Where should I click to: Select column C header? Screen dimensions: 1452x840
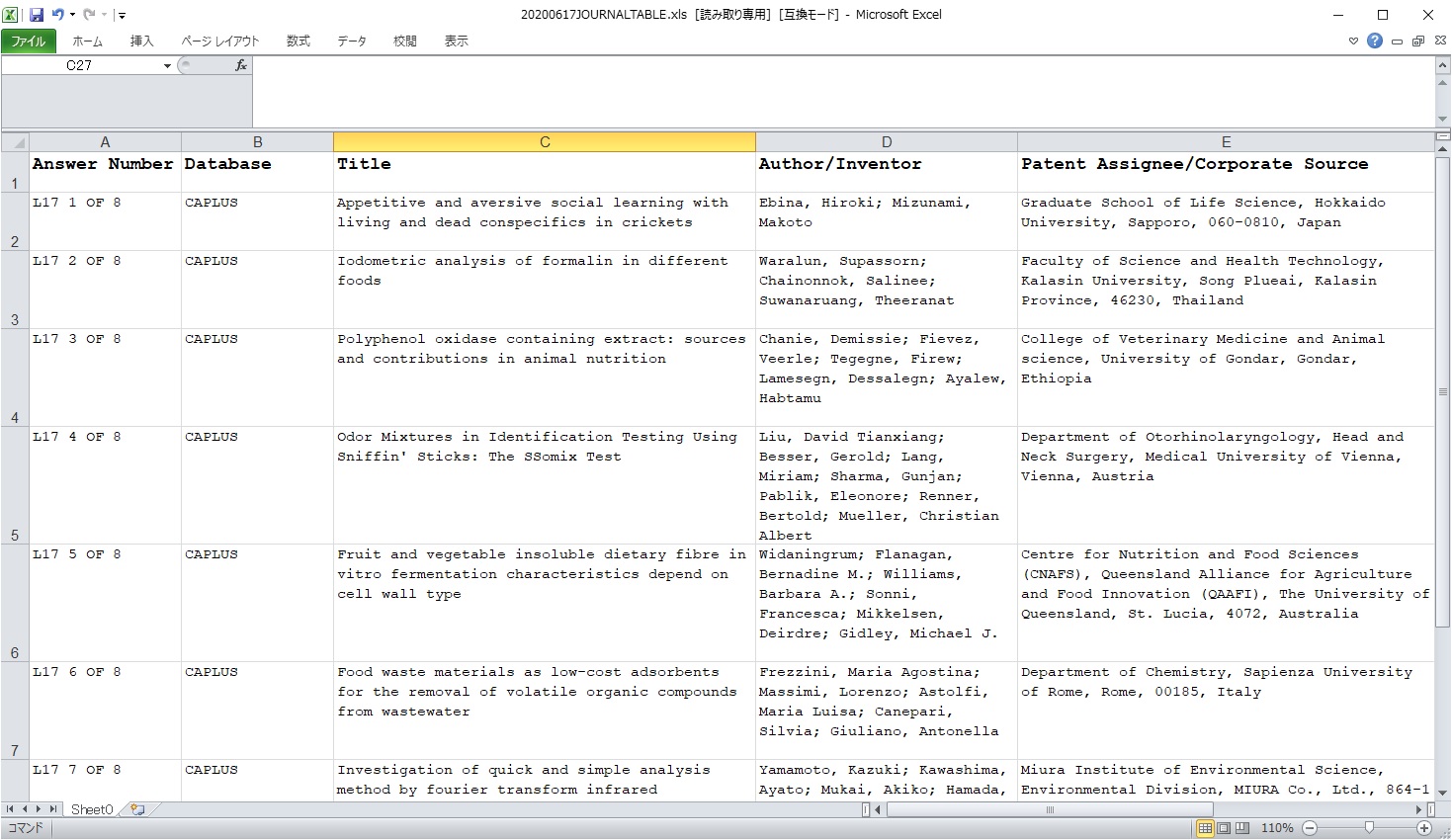pos(545,142)
